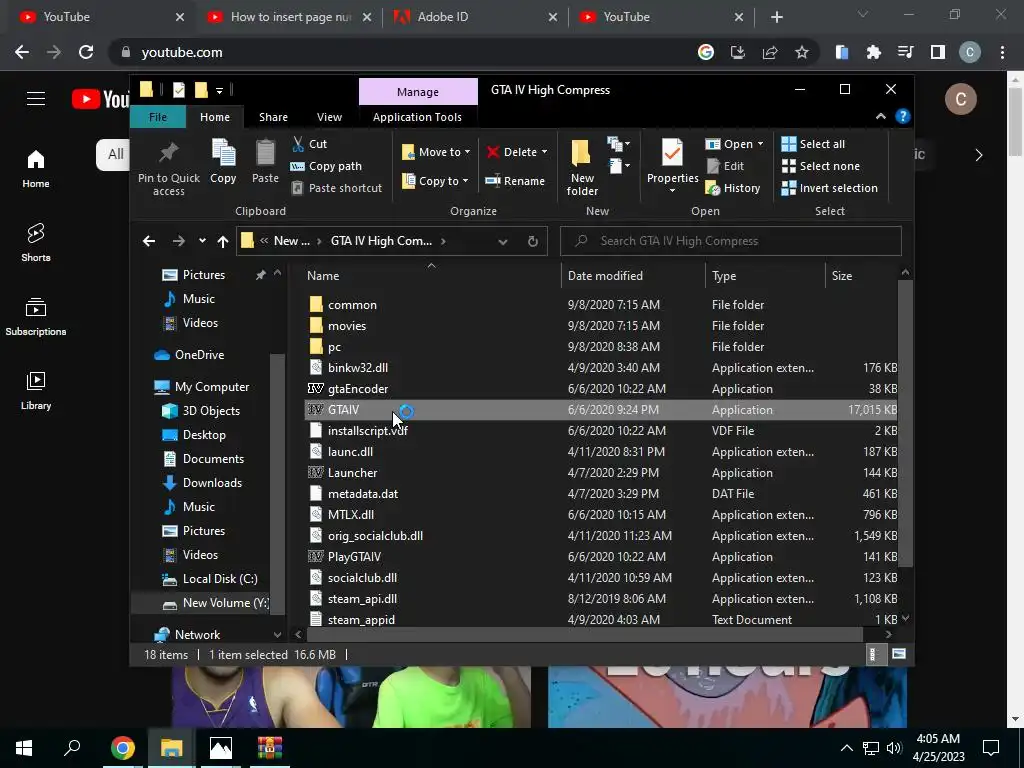This screenshot has height=768, width=1024.
Task: Click the YouTube All filter chip
Action: click(115, 154)
